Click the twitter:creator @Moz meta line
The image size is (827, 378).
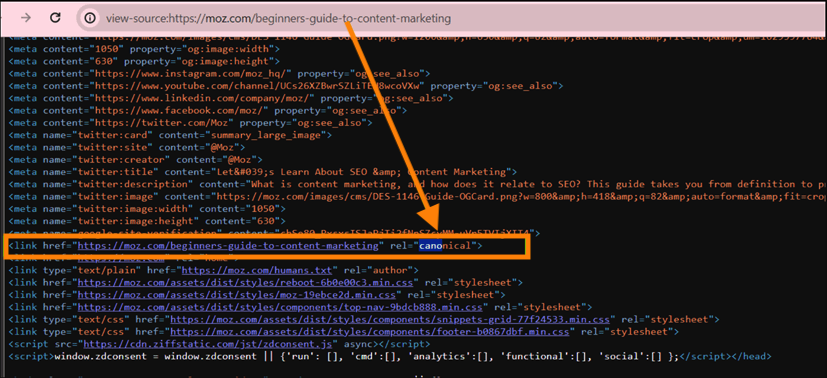136,159
